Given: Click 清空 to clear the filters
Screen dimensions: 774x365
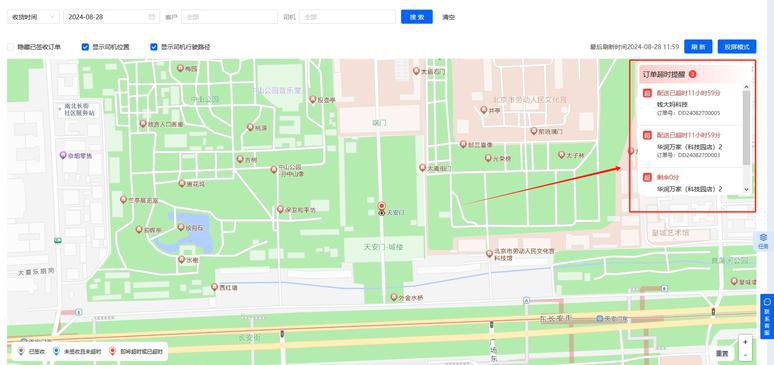Looking at the screenshot, I should [x=448, y=17].
